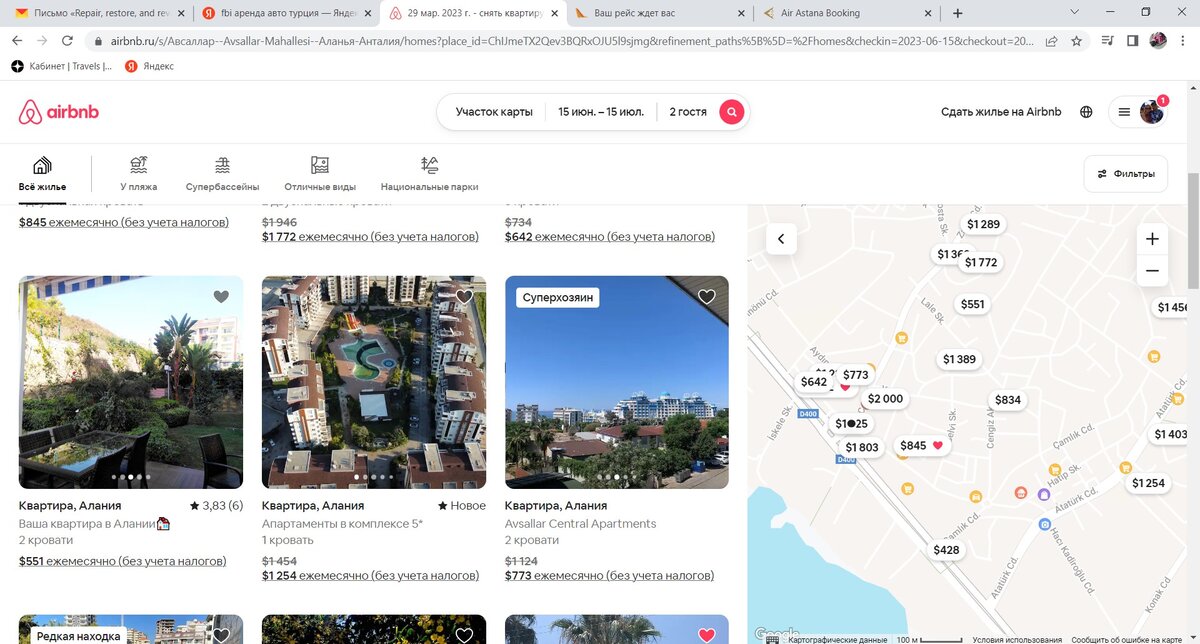Open the Суперхозяин listing photo
This screenshot has width=1200, height=644.
[x=617, y=382]
